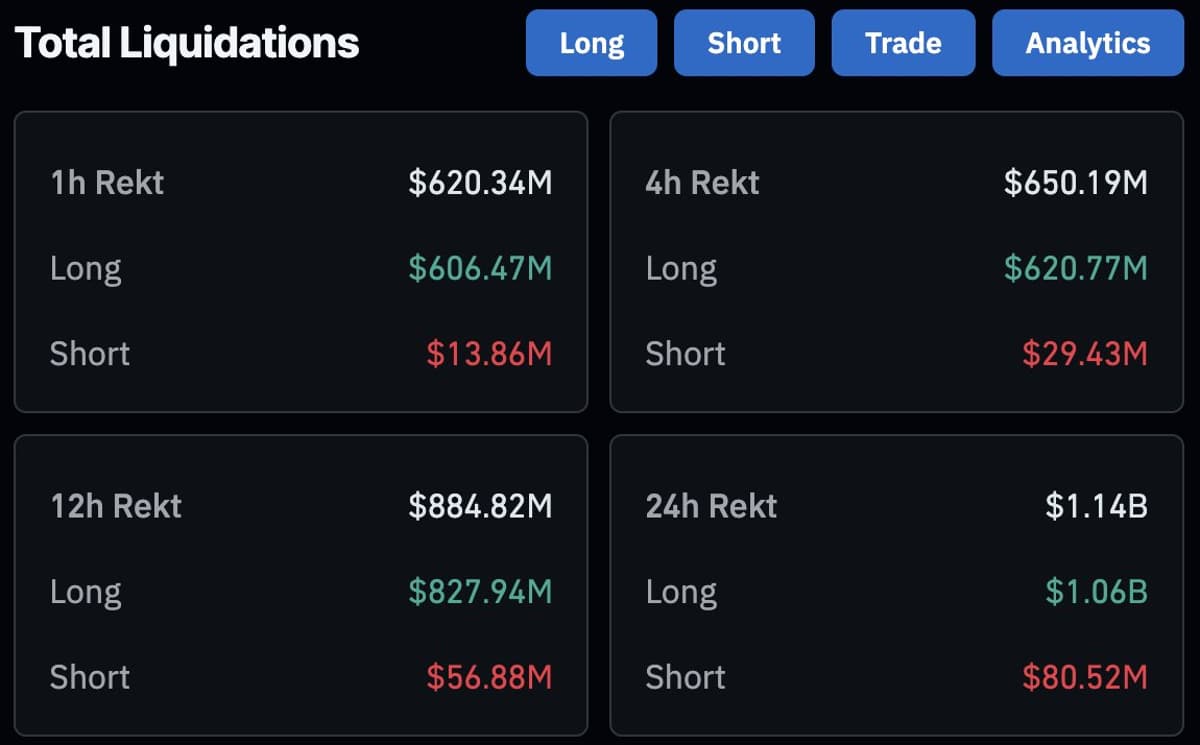Open the Analytics view
The height and width of the screenshot is (745, 1200).
click(x=1087, y=42)
